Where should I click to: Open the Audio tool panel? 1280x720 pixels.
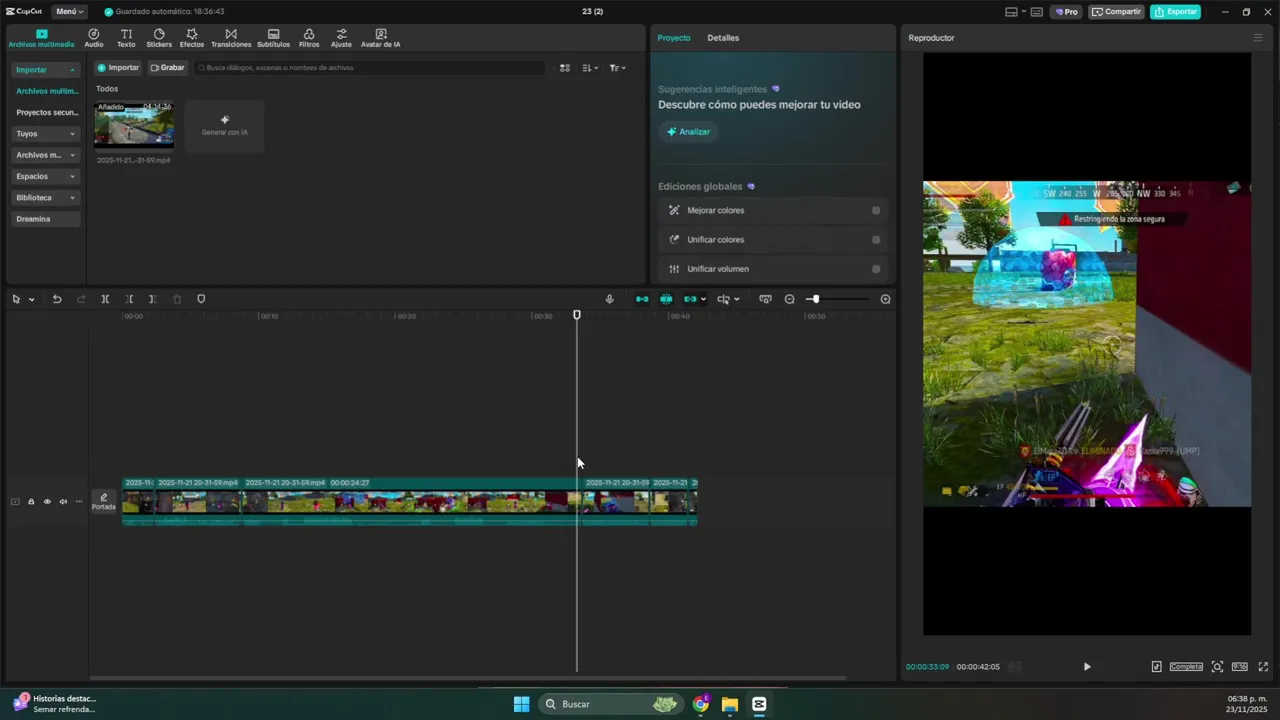pyautogui.click(x=93, y=38)
